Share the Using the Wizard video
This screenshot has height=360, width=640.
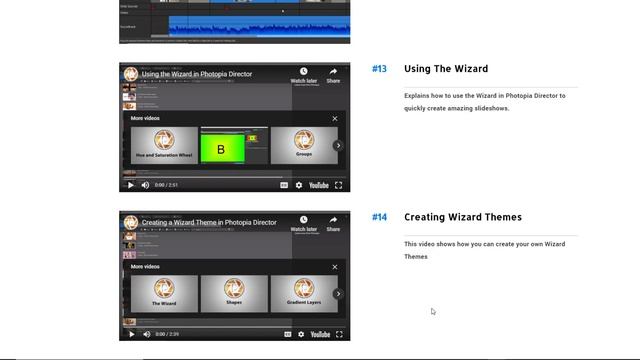(x=333, y=75)
